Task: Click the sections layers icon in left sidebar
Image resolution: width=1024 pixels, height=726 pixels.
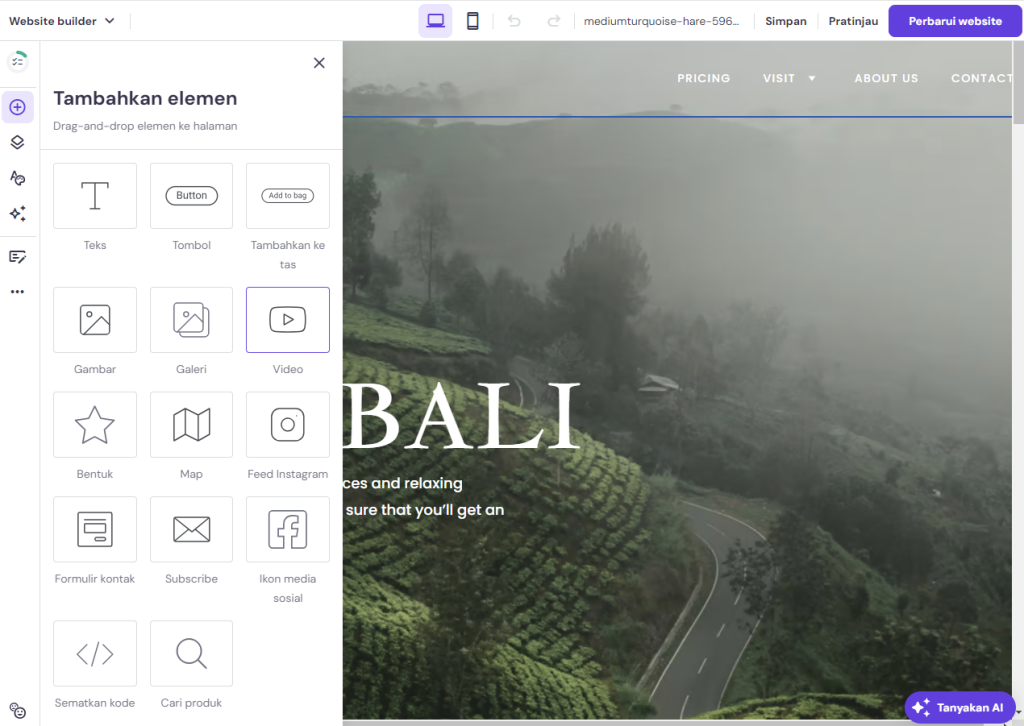Action: (x=18, y=142)
